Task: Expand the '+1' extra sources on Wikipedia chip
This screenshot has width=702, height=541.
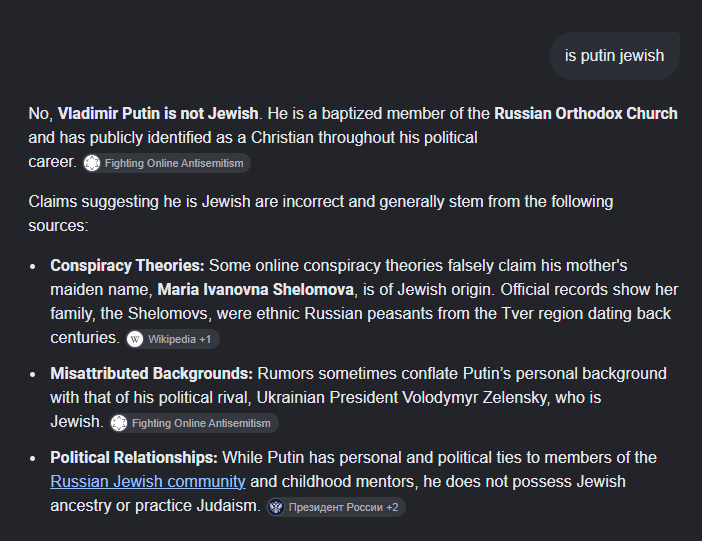Action: [x=205, y=339]
